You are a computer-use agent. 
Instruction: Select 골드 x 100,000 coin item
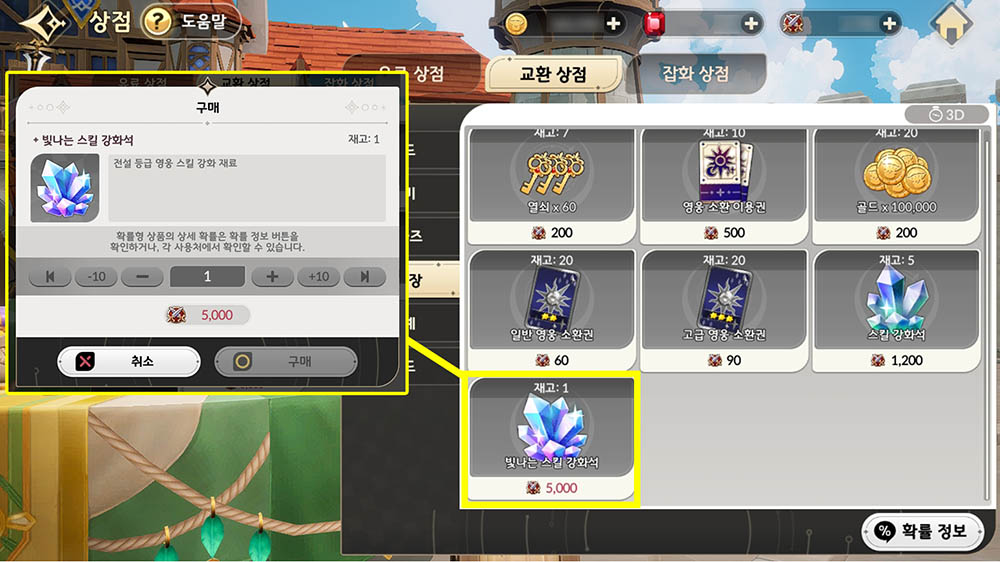(896, 186)
